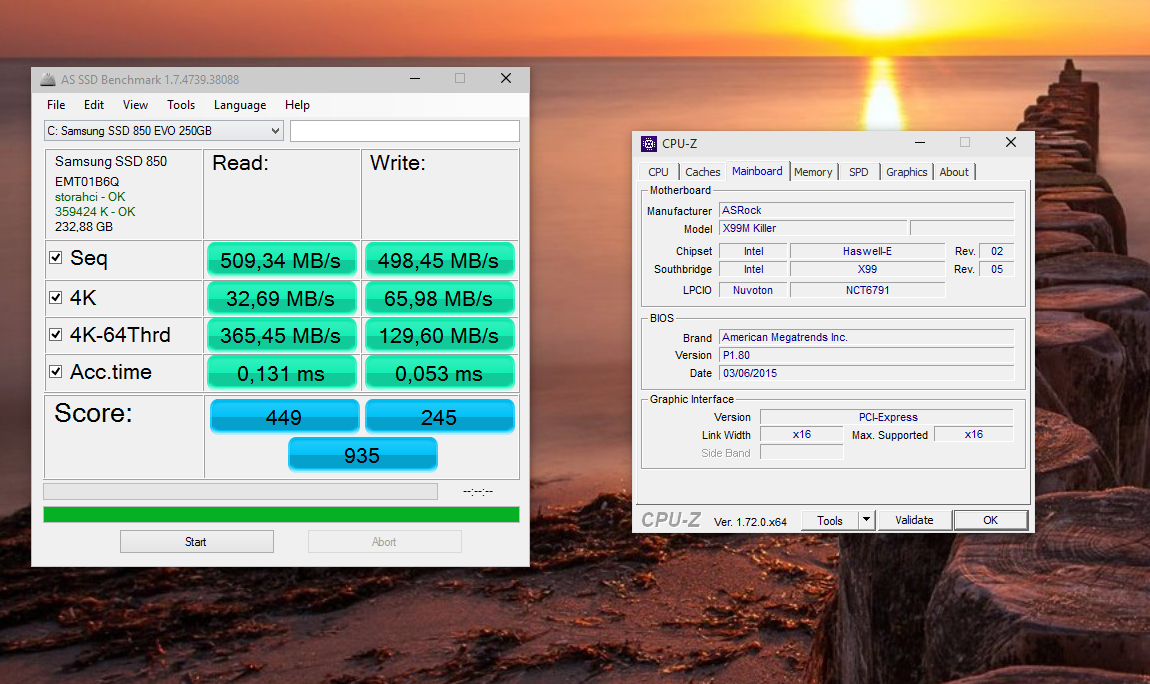Viewport: 1150px width, 684px height.
Task: Click the model field X99M Killer
Action: point(813,228)
